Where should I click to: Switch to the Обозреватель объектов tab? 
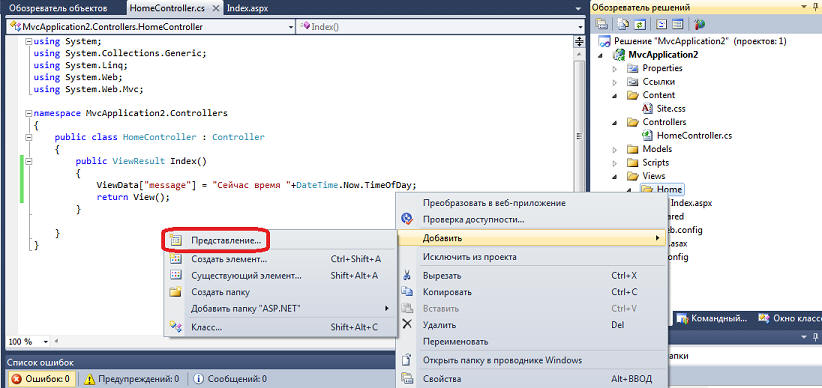pos(58,8)
